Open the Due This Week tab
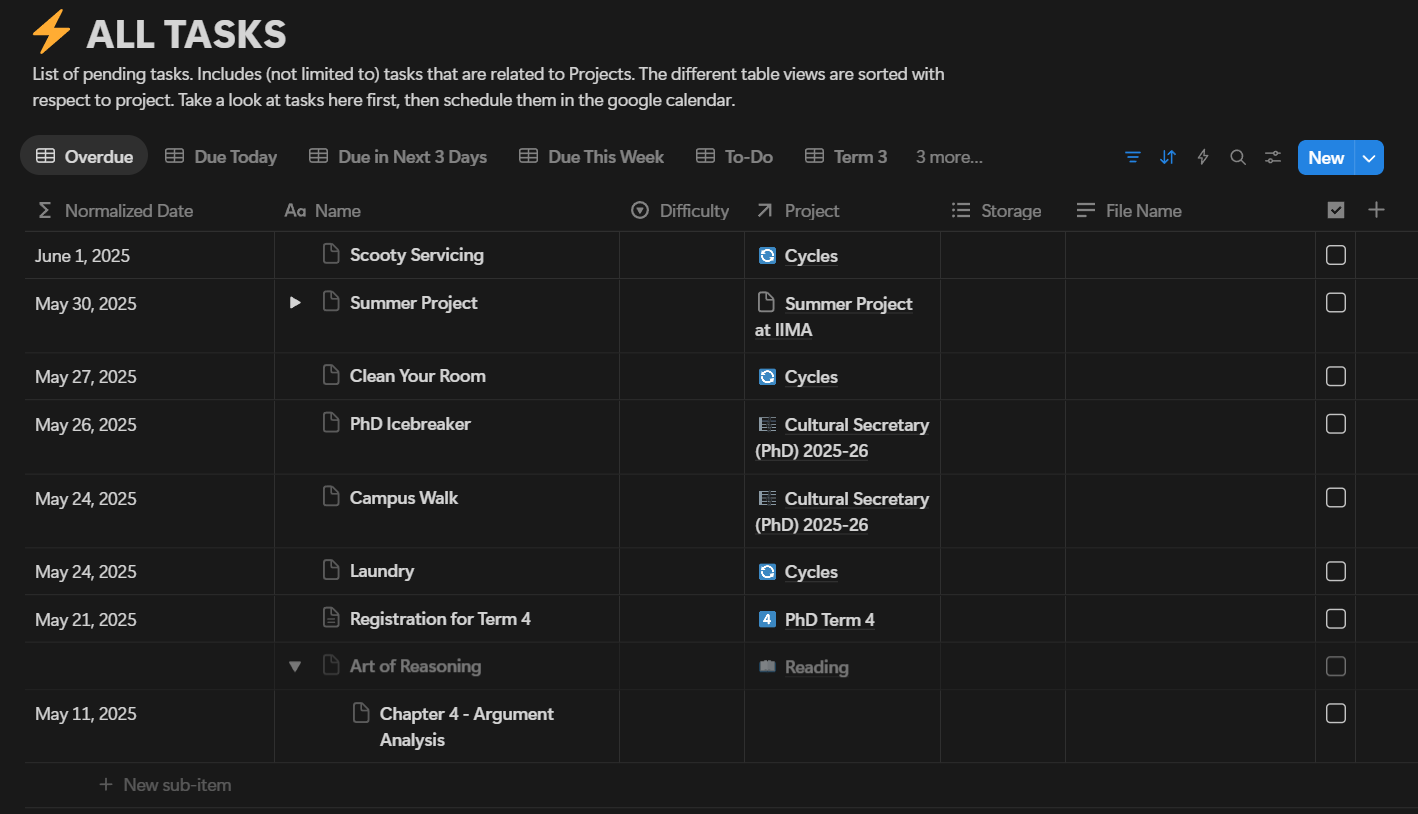 point(591,157)
